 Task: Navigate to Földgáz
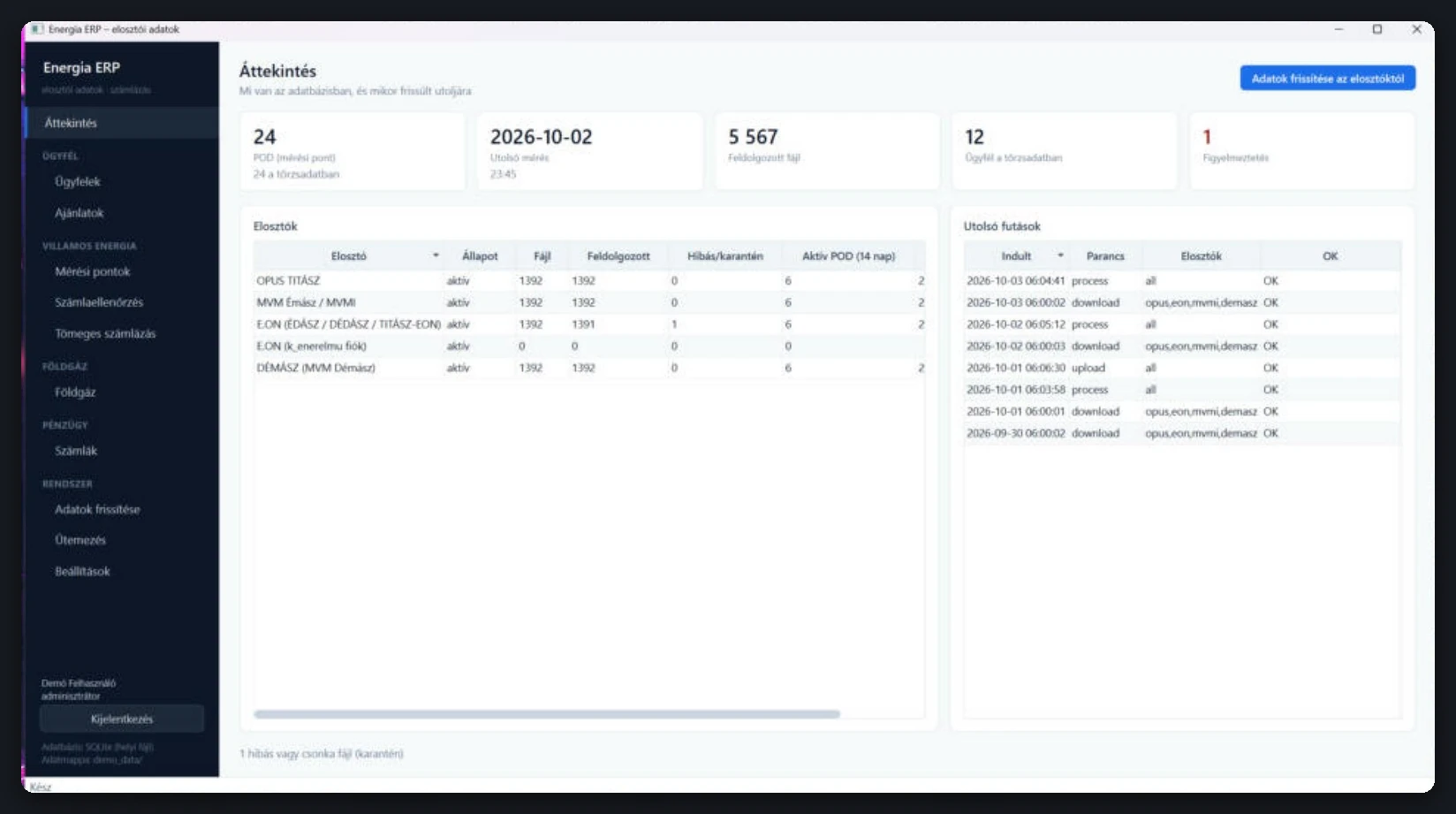coord(122,392)
